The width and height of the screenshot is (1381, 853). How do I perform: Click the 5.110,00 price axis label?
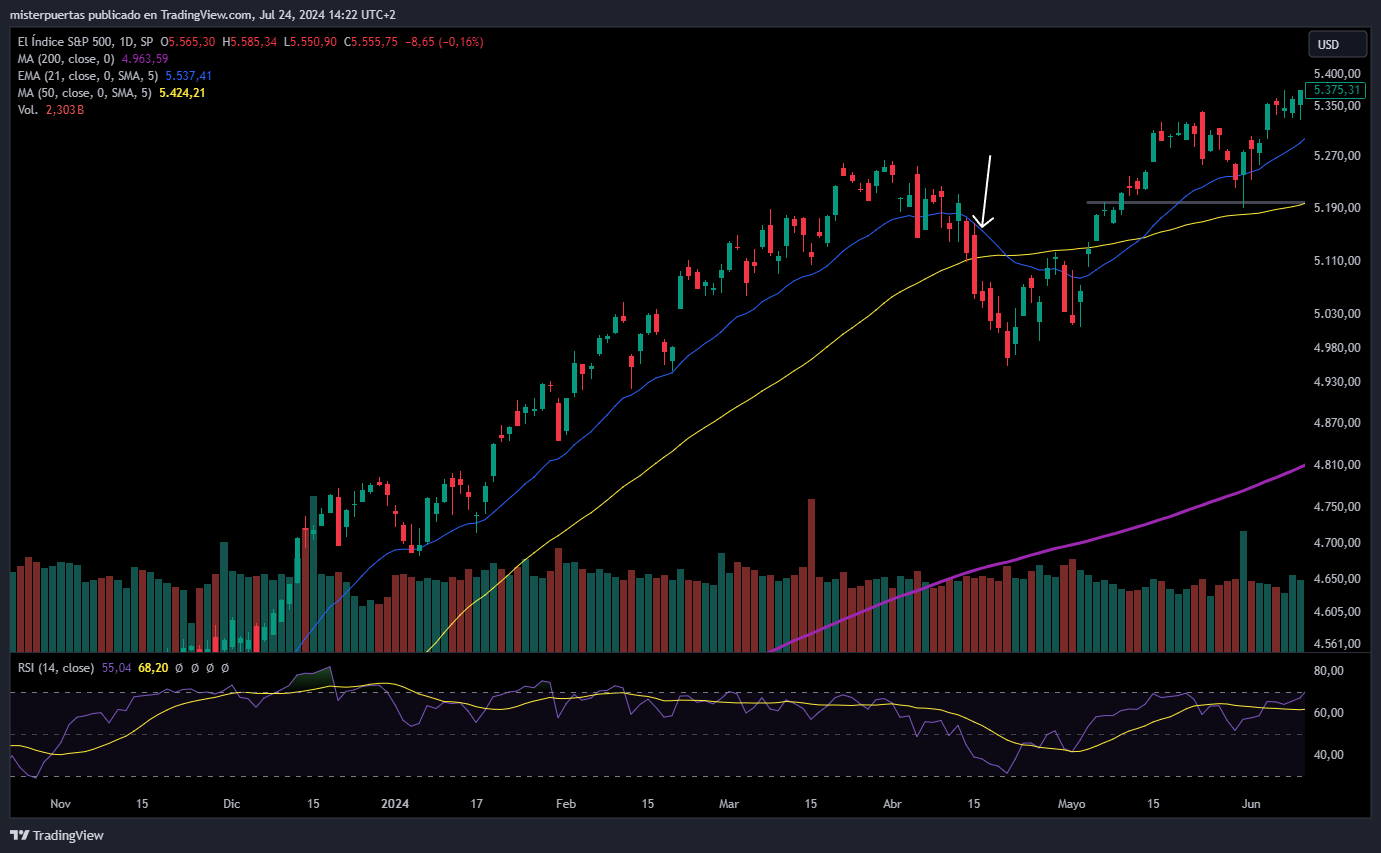pyautogui.click(x=1338, y=261)
